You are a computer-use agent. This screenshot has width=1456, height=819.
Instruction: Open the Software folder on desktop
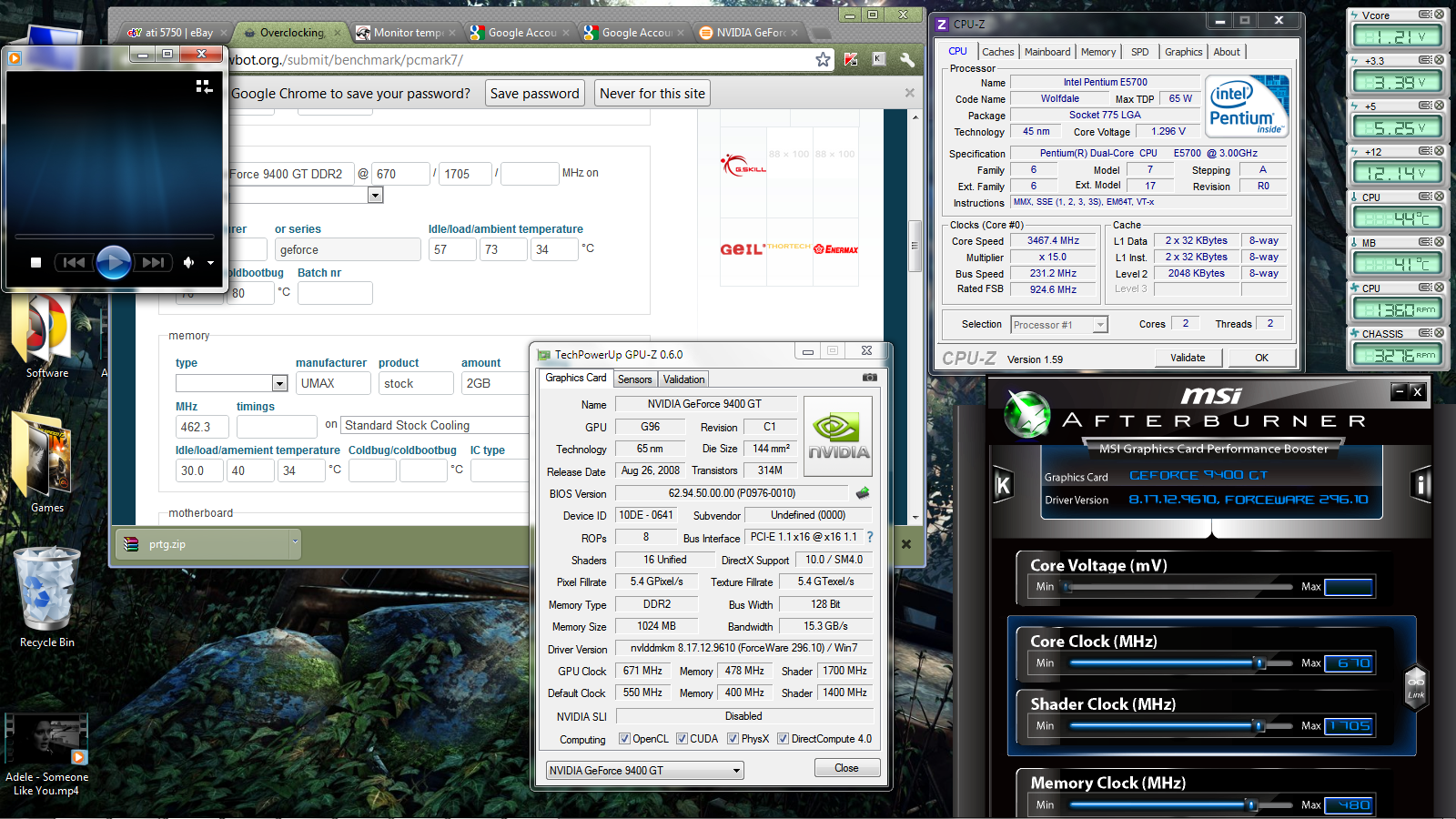point(46,335)
